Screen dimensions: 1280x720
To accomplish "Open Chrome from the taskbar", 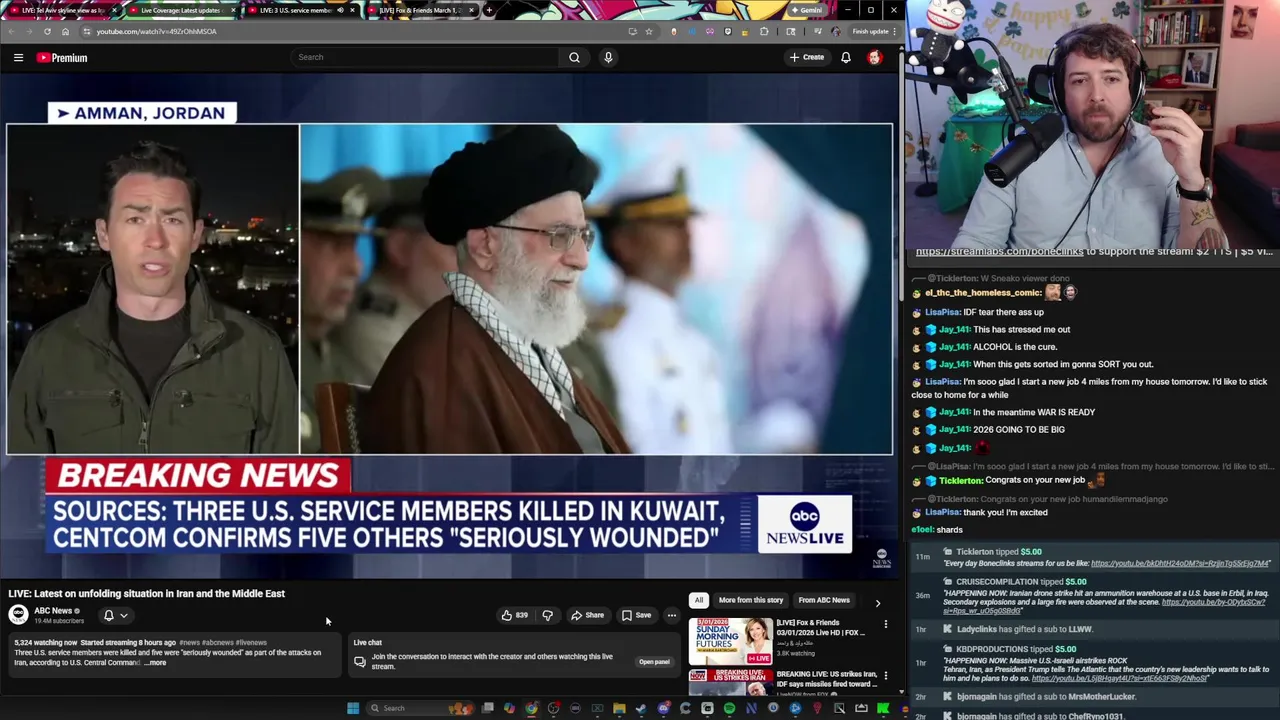I will coord(531,708).
